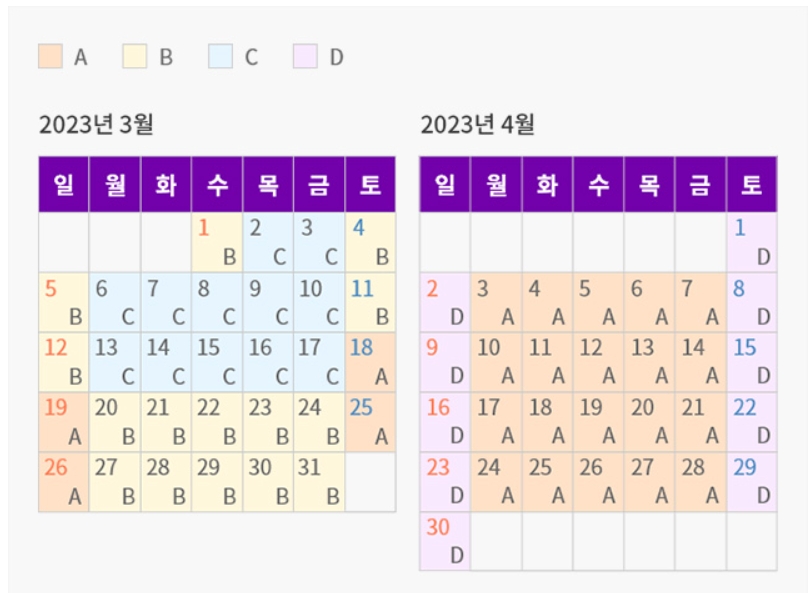
Task: Click the purple legend swatch labeled D
Action: pyautogui.click(x=305, y=56)
